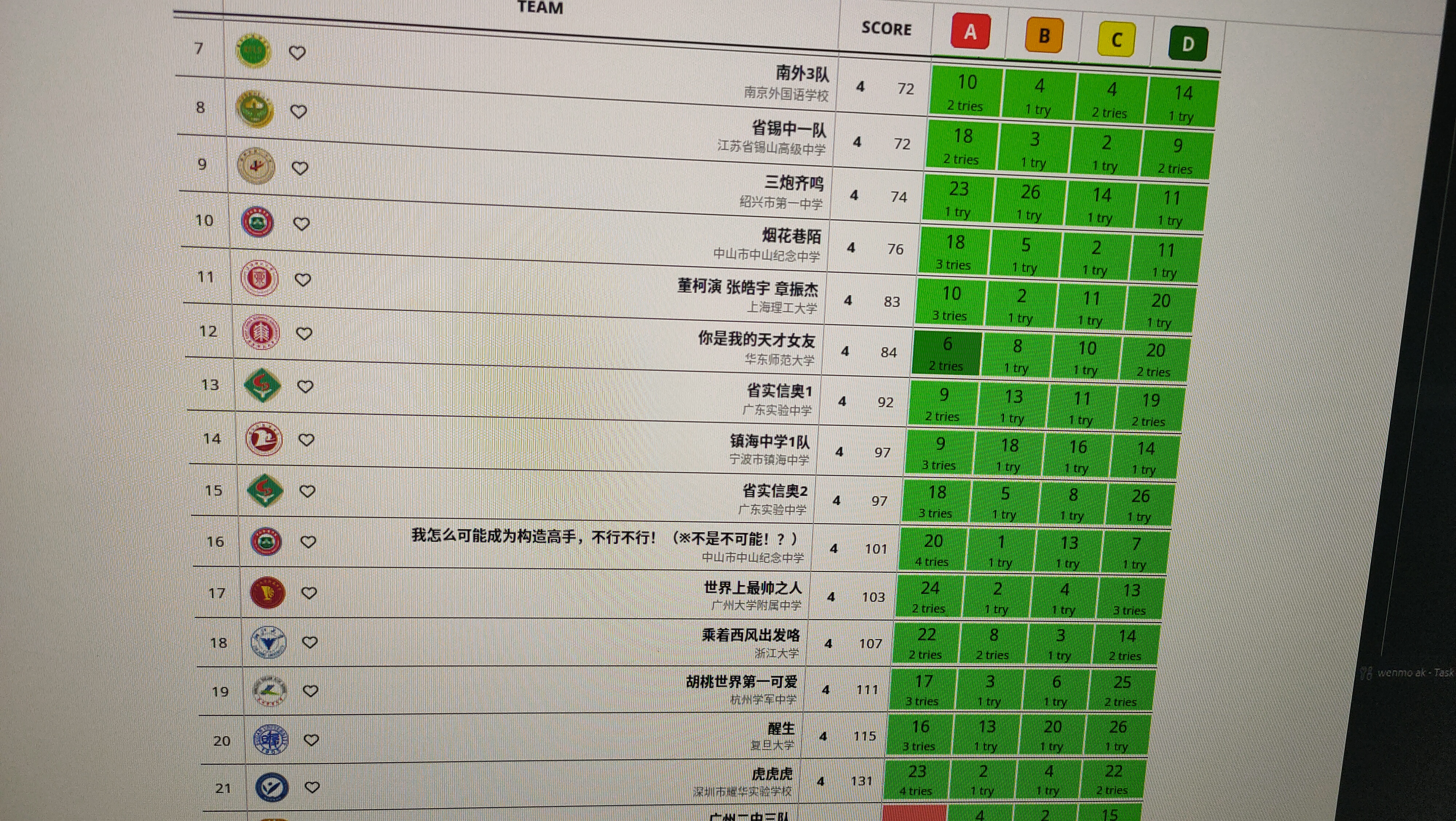
Task: Open team 南外3队
Action: click(x=802, y=73)
